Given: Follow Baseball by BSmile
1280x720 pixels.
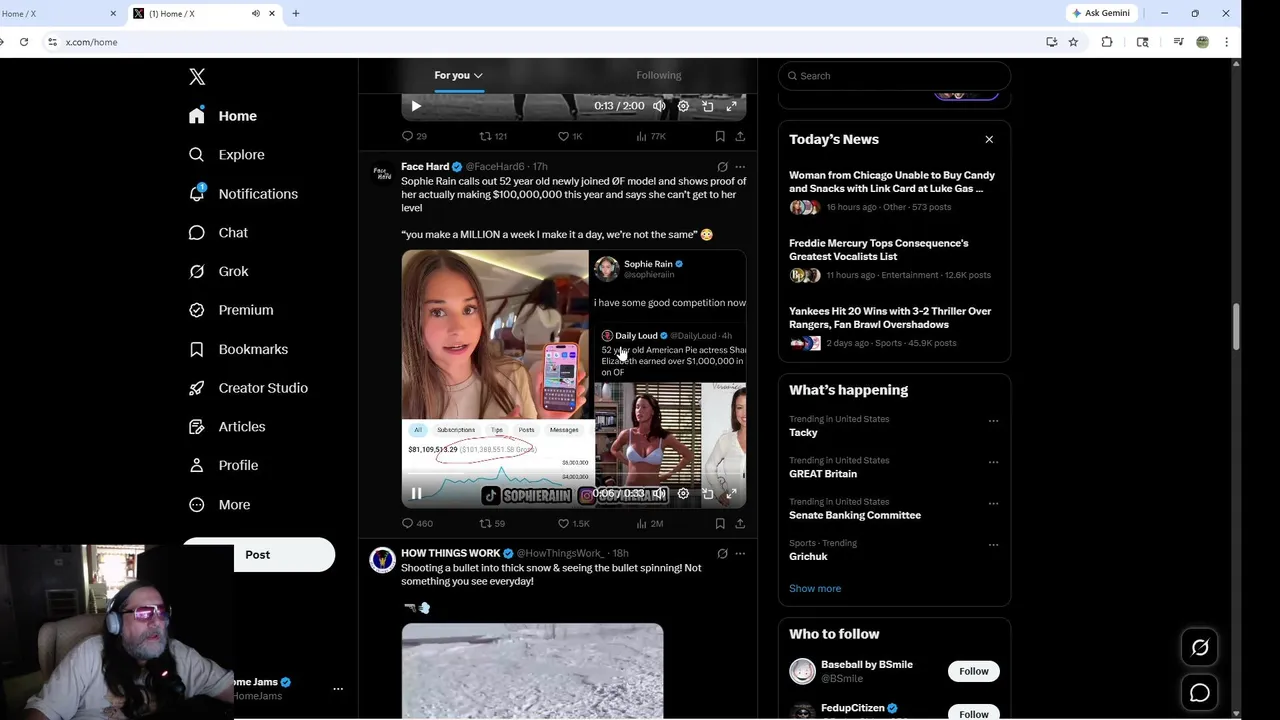Looking at the screenshot, I should tap(973, 671).
